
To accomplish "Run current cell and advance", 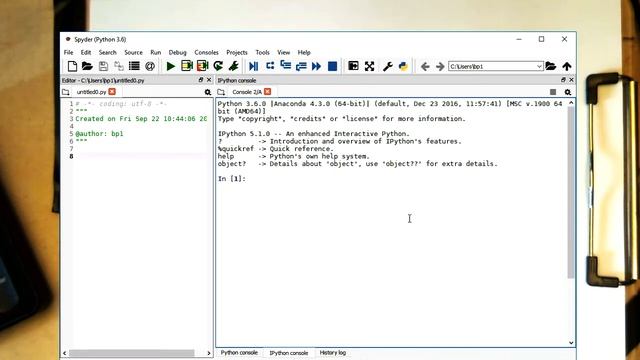I will pos(202,66).
